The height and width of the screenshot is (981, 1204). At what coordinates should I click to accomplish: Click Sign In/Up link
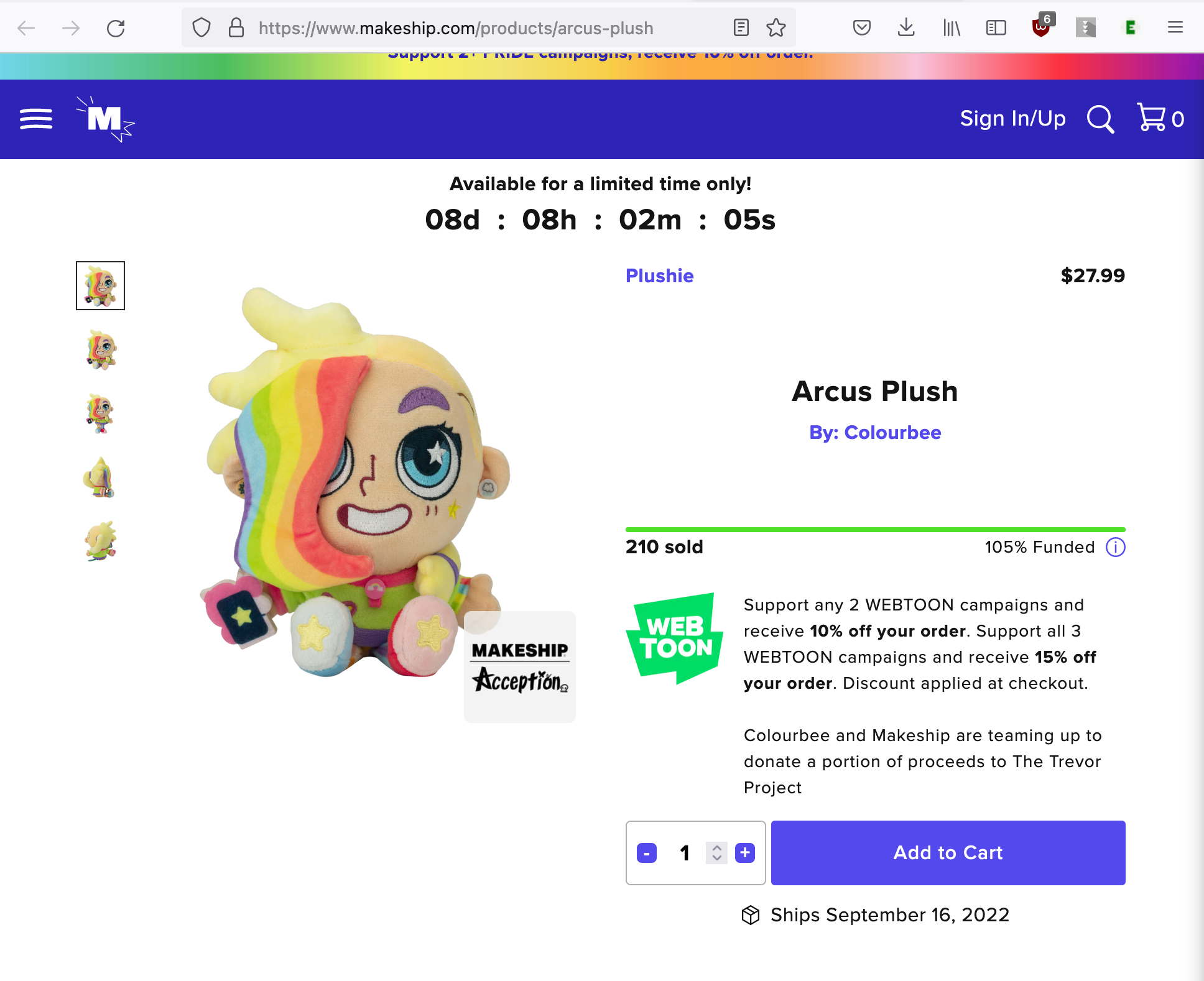1013,119
